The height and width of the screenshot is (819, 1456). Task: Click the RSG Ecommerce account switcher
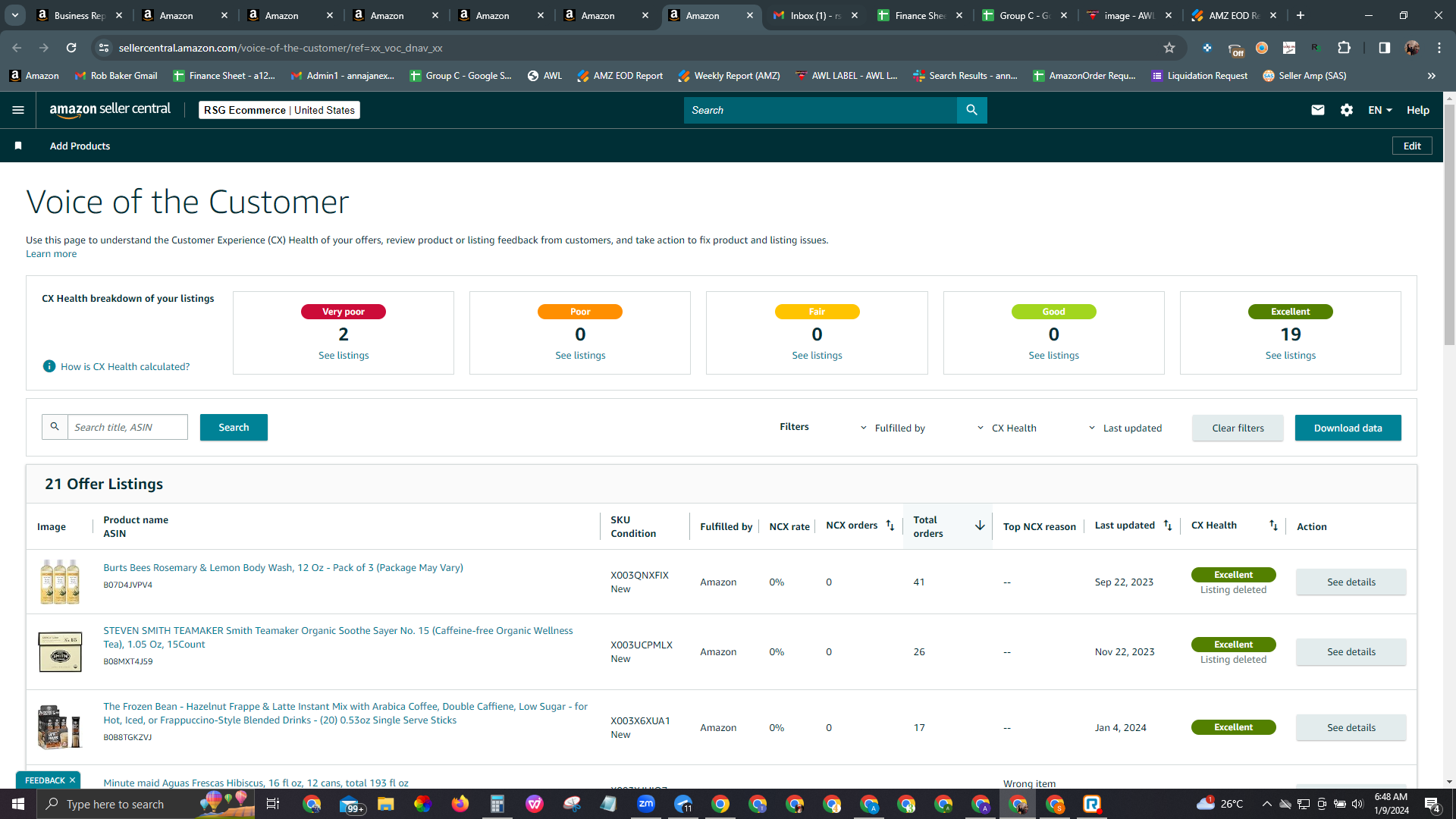tap(279, 110)
